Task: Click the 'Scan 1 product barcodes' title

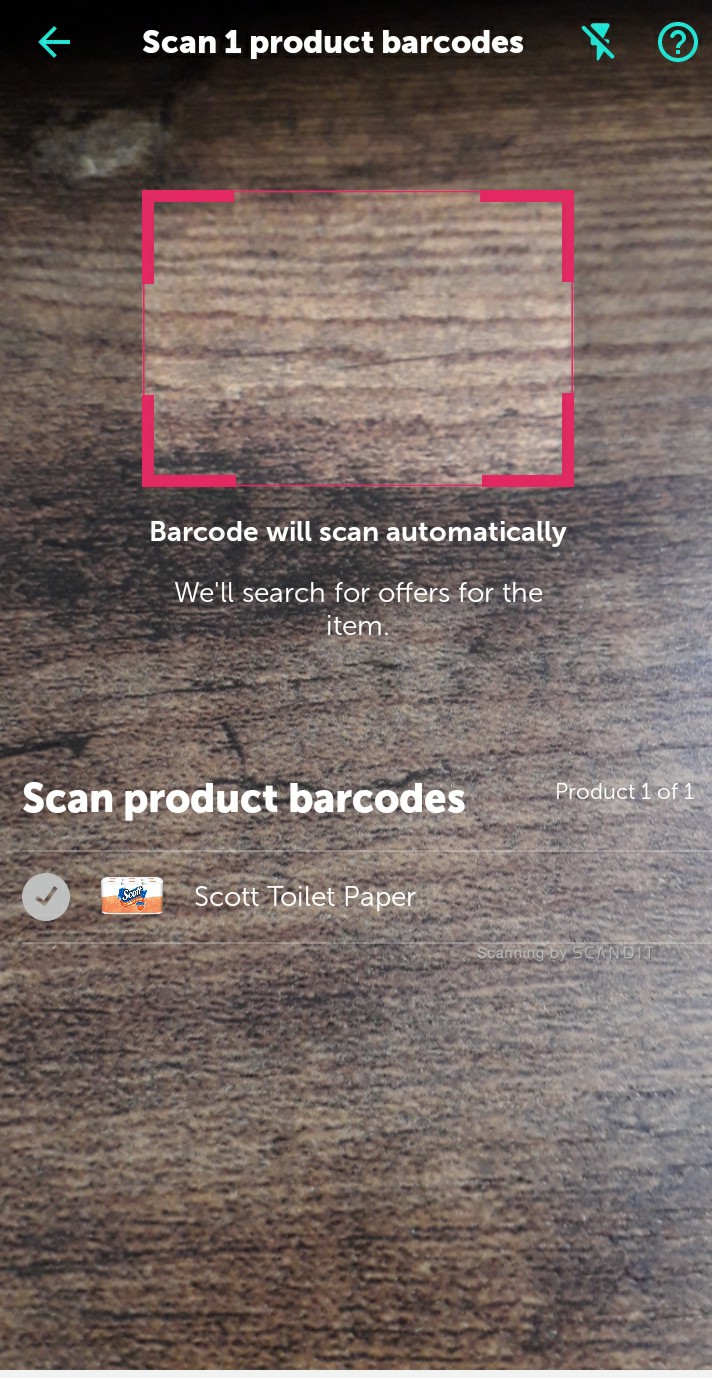Action: coord(333,43)
